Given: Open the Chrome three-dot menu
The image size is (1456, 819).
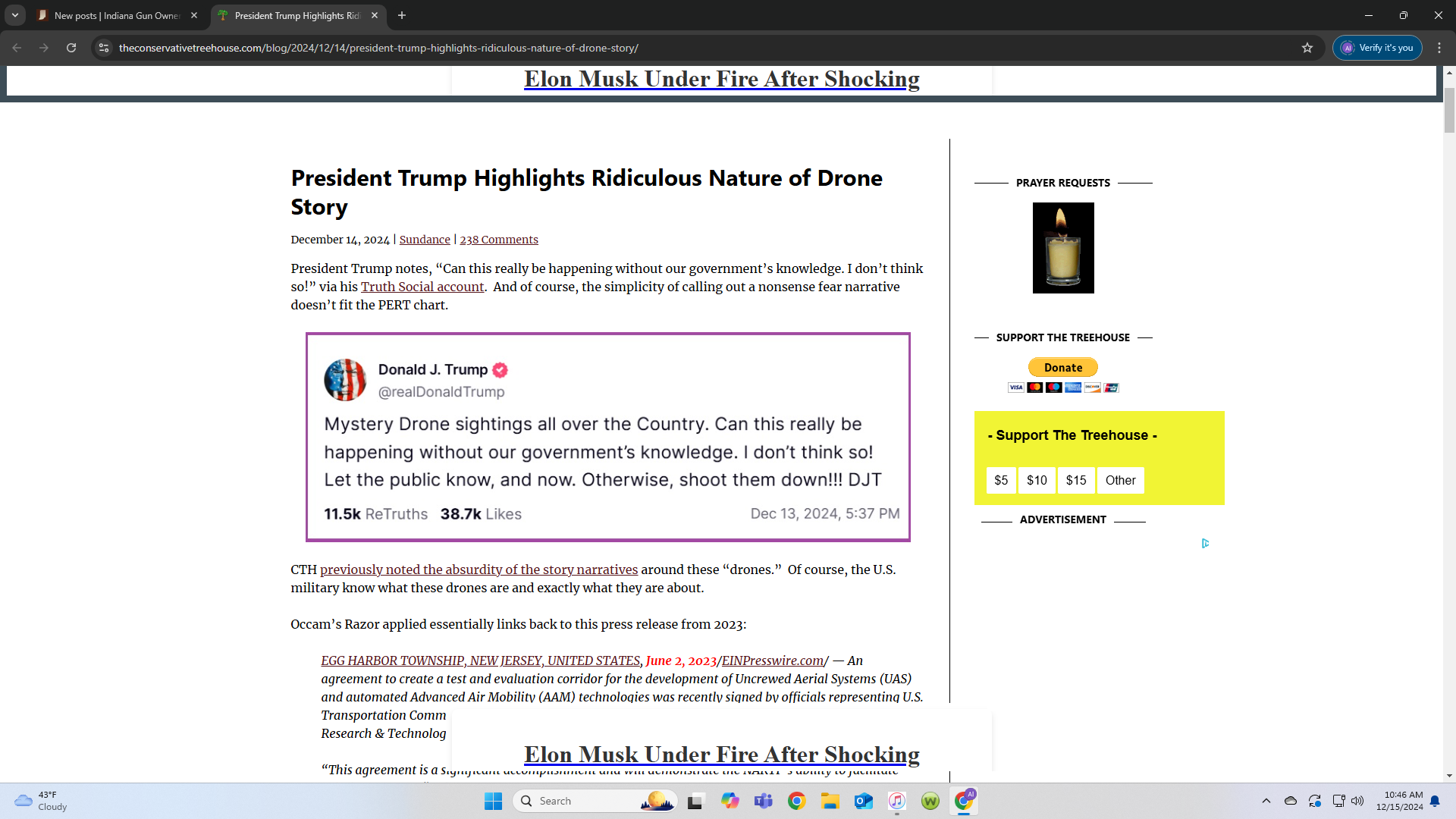Looking at the screenshot, I should (x=1439, y=48).
